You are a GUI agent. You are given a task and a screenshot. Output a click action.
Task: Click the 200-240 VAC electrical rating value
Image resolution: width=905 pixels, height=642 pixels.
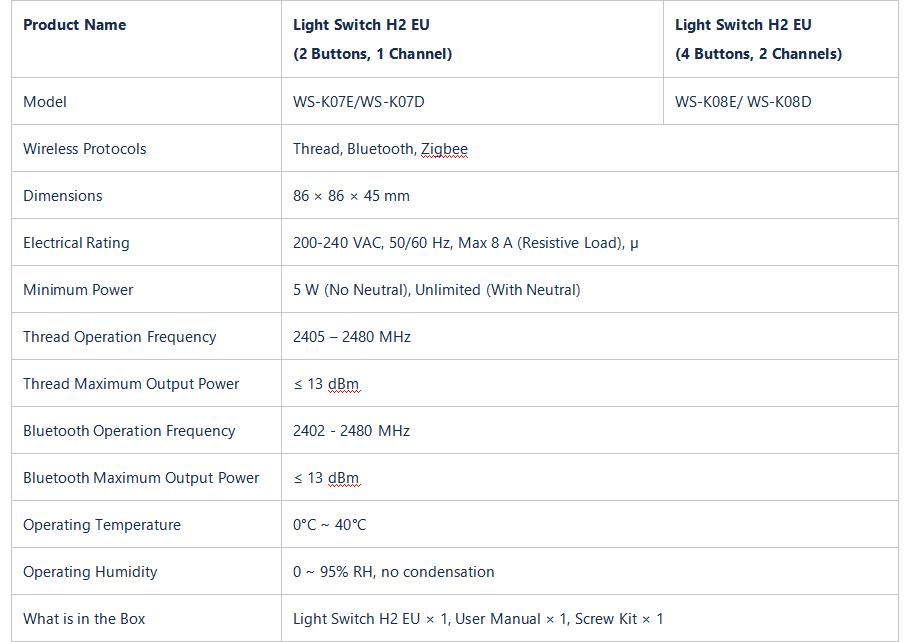click(465, 243)
